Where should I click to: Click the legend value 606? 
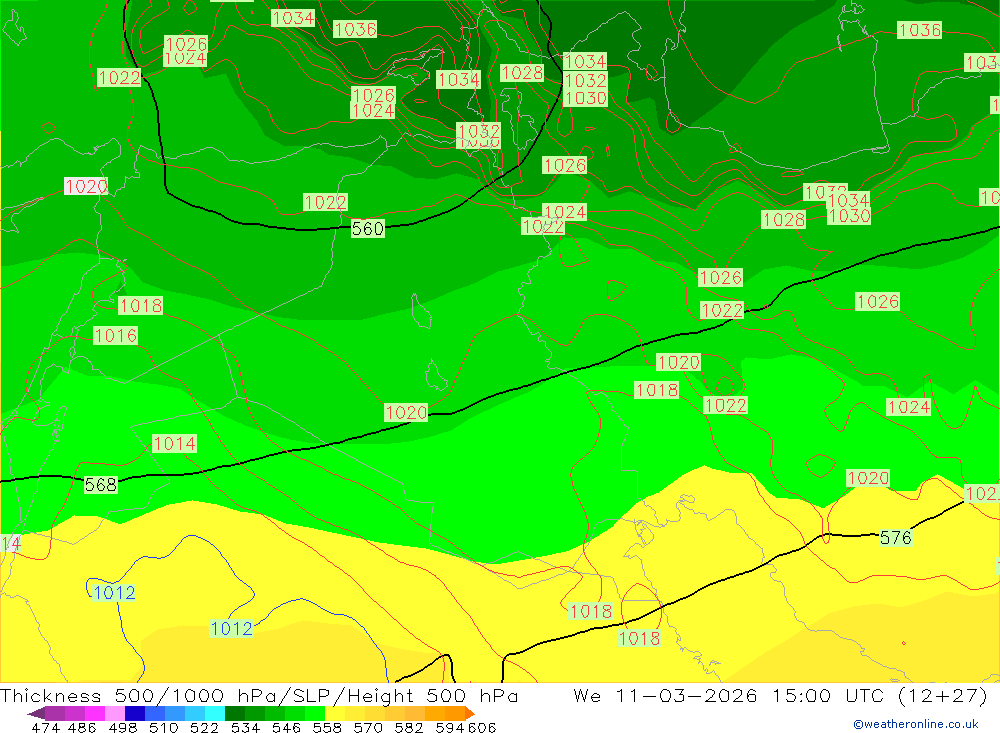pos(482,727)
